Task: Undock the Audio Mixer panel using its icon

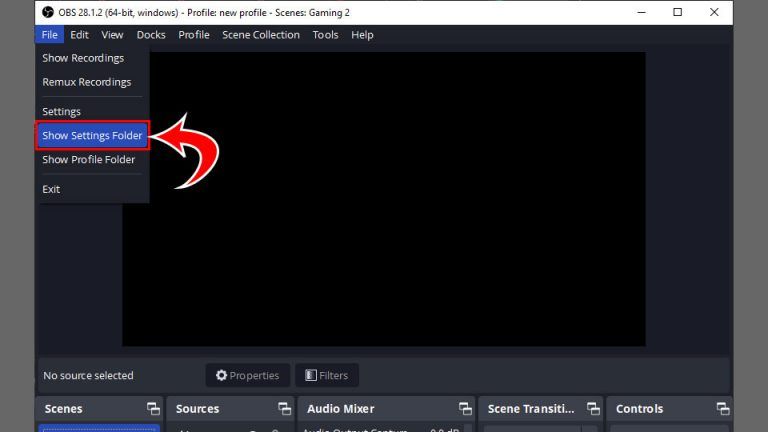Action: 465,409
